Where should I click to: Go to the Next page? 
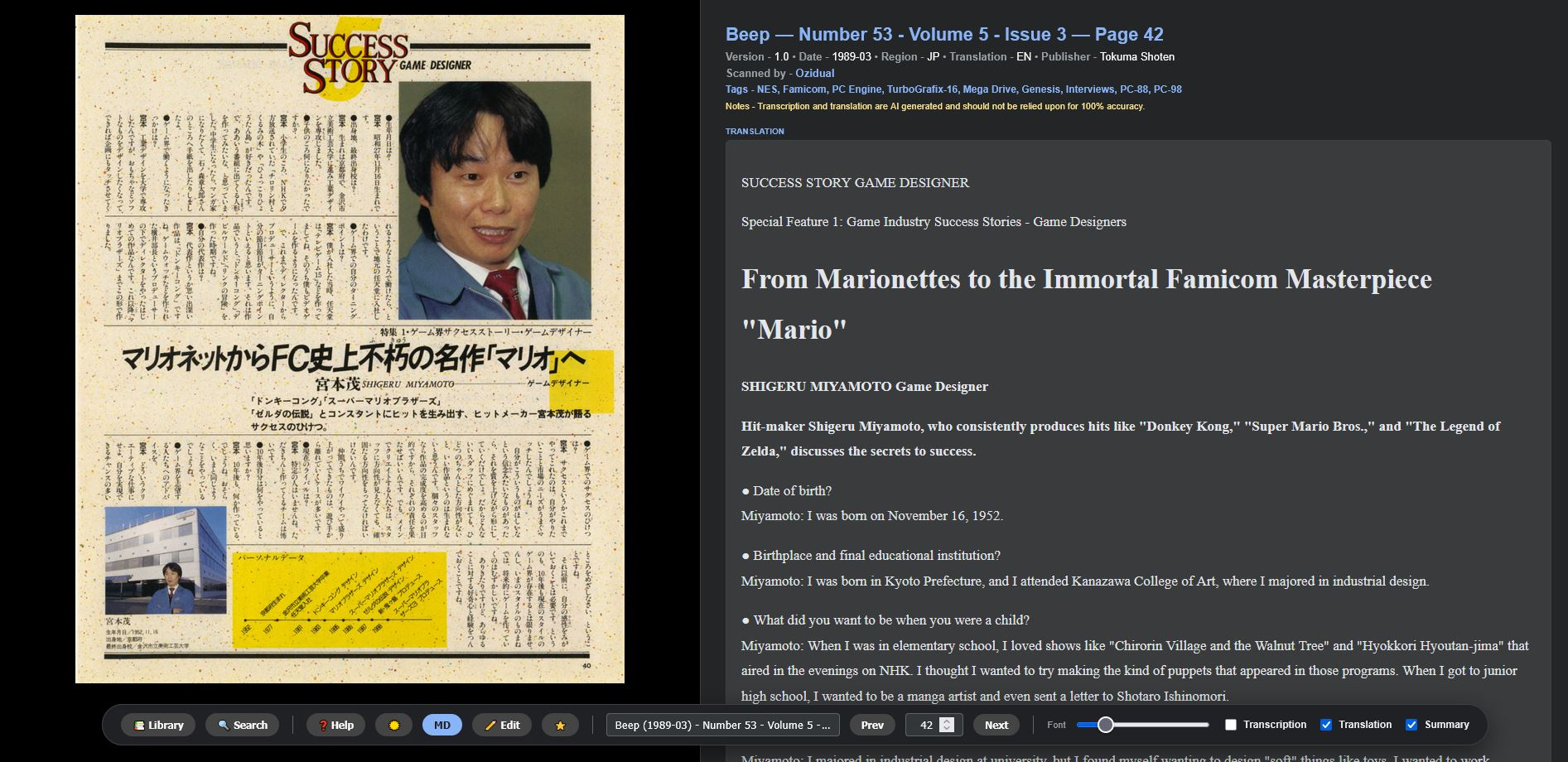pos(996,725)
